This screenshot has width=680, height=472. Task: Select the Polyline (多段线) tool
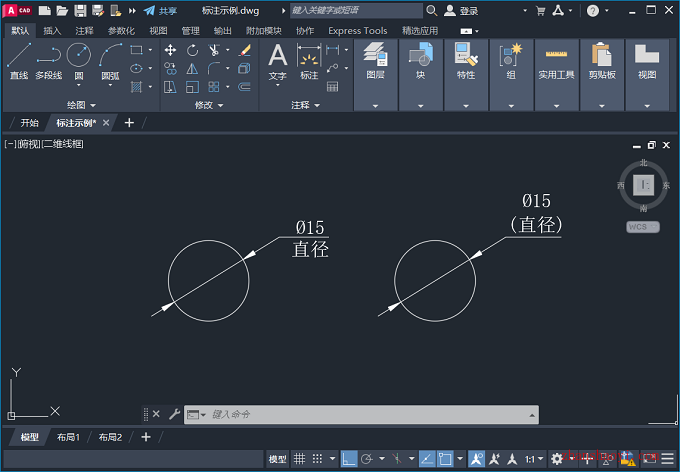pyautogui.click(x=49, y=61)
